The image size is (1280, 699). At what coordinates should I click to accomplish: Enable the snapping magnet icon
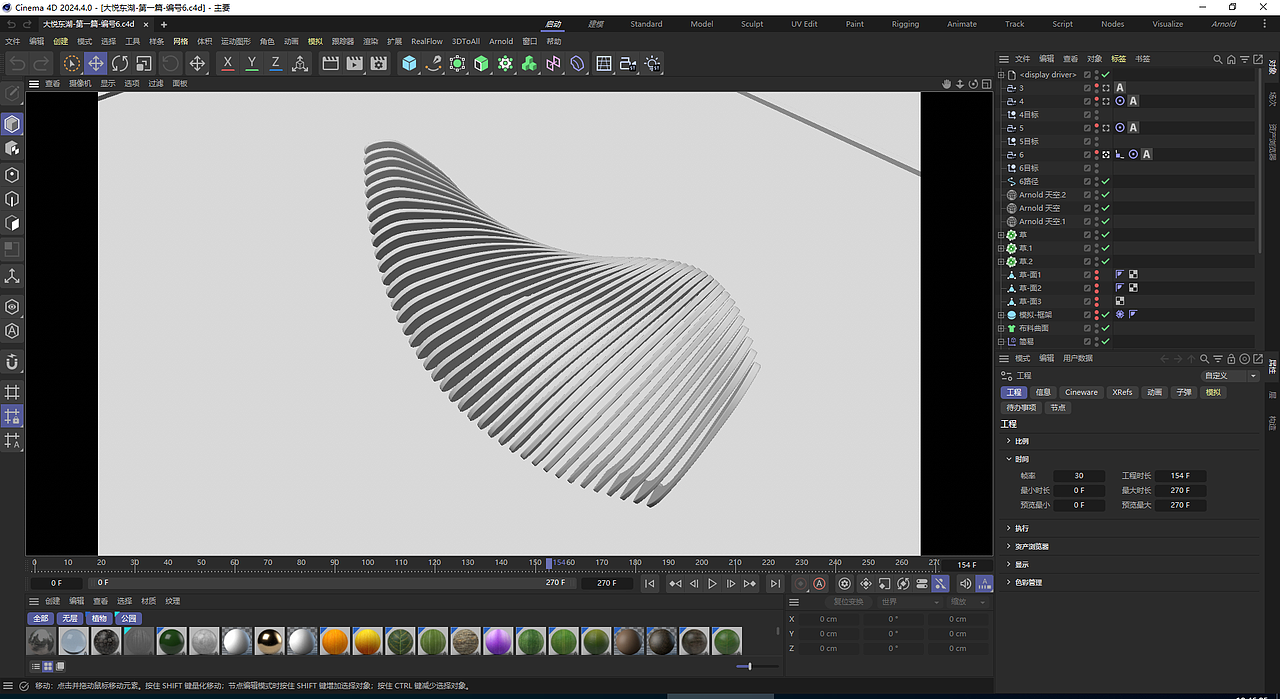coord(12,361)
